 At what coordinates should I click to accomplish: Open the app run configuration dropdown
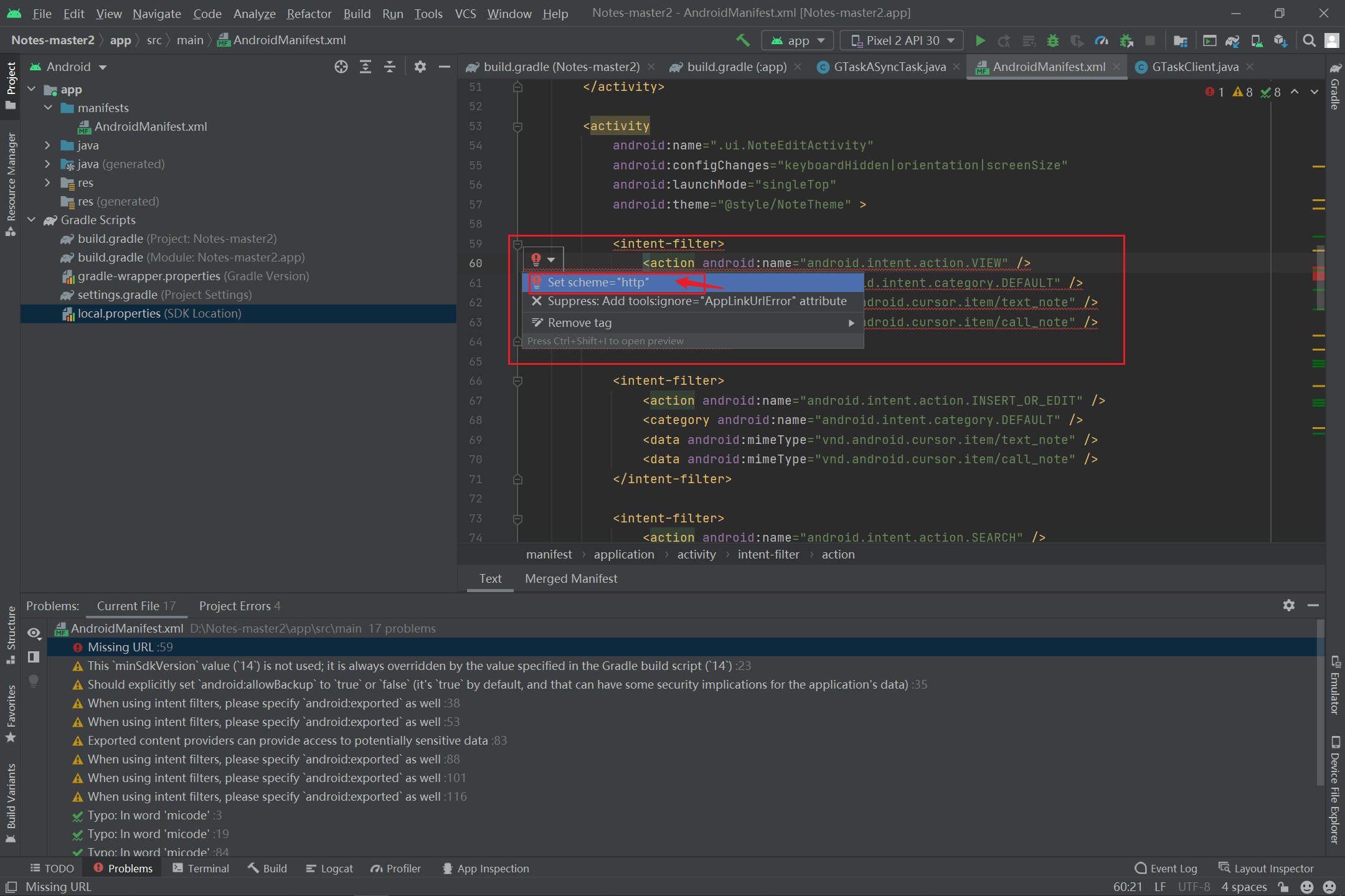coord(798,40)
